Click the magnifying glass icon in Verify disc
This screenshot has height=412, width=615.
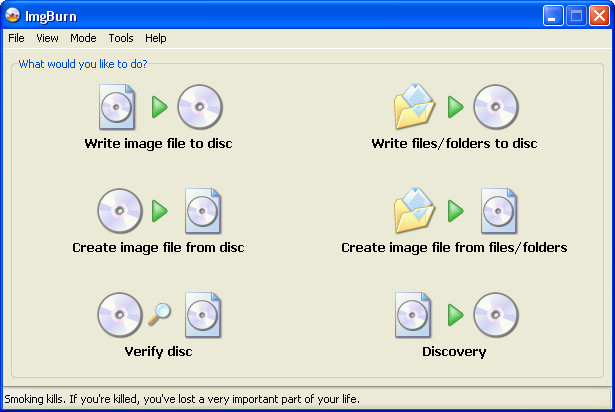(x=159, y=314)
